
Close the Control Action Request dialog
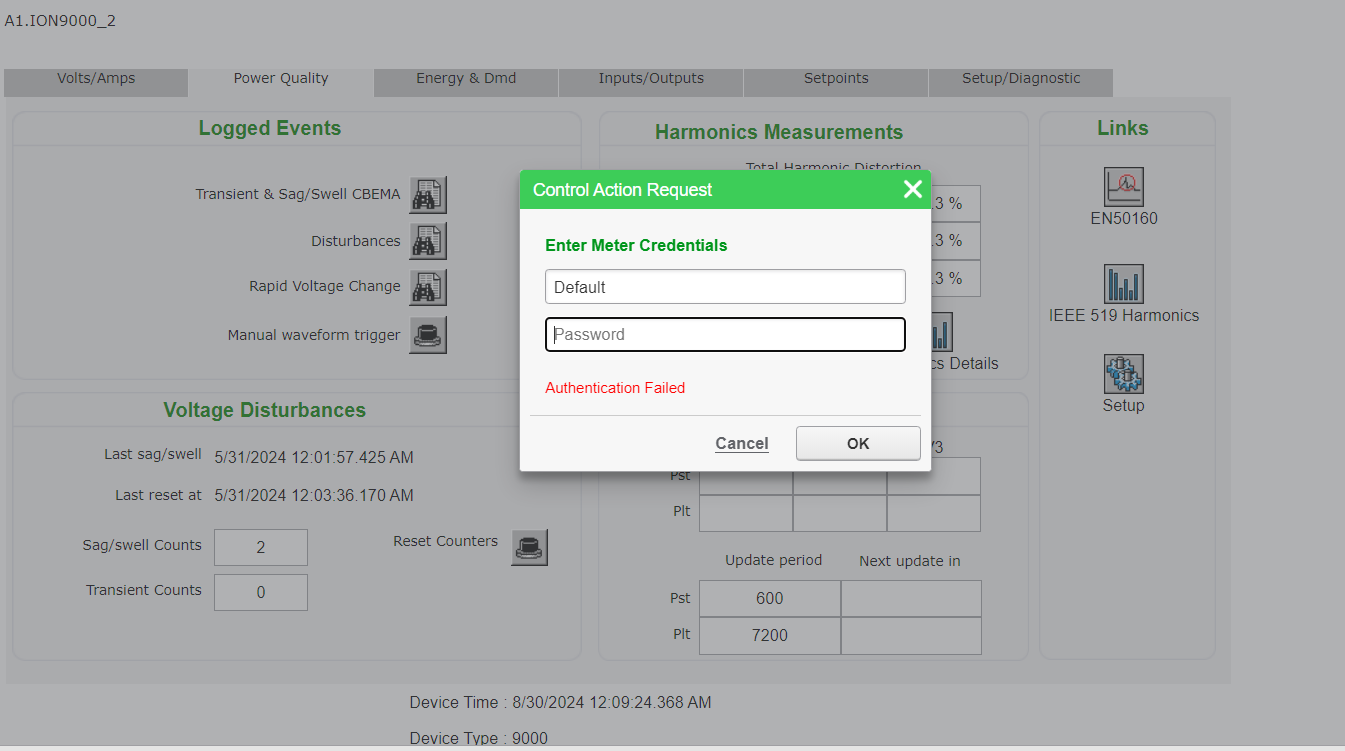tap(912, 190)
